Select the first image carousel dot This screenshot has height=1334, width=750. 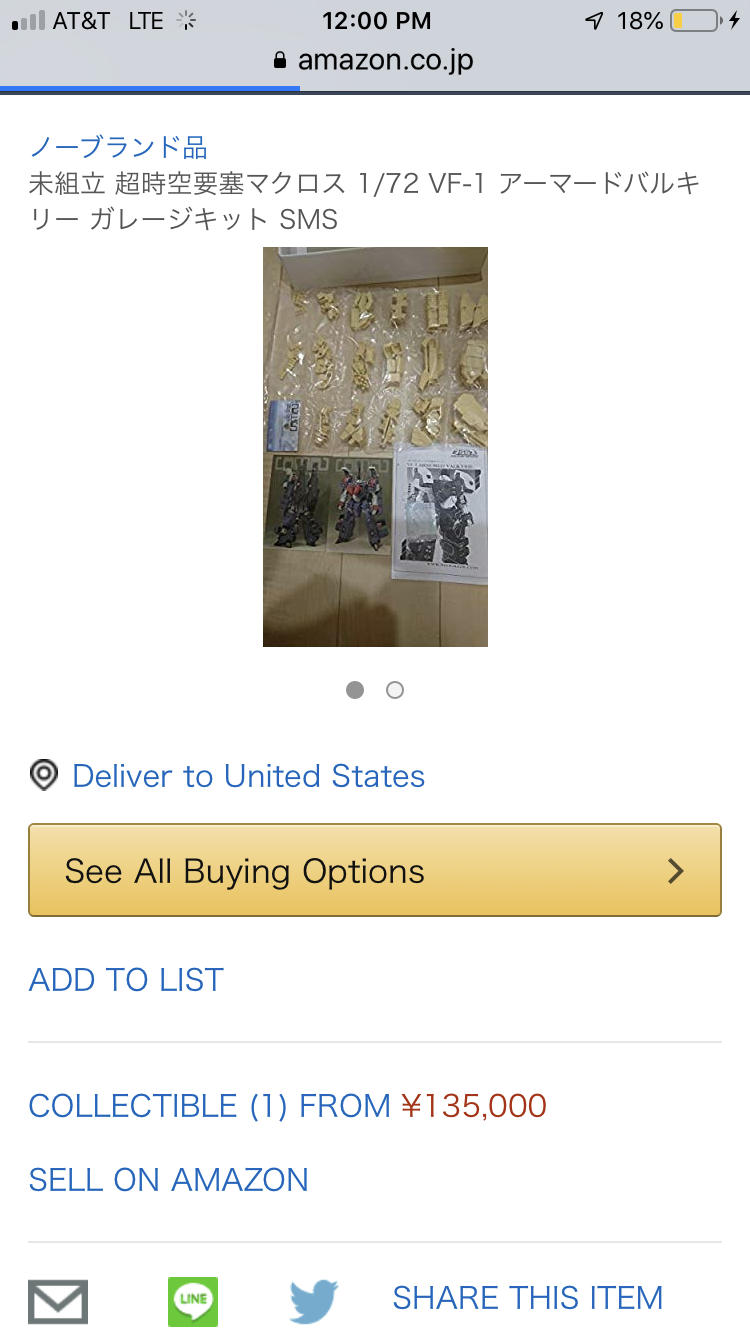tap(355, 690)
